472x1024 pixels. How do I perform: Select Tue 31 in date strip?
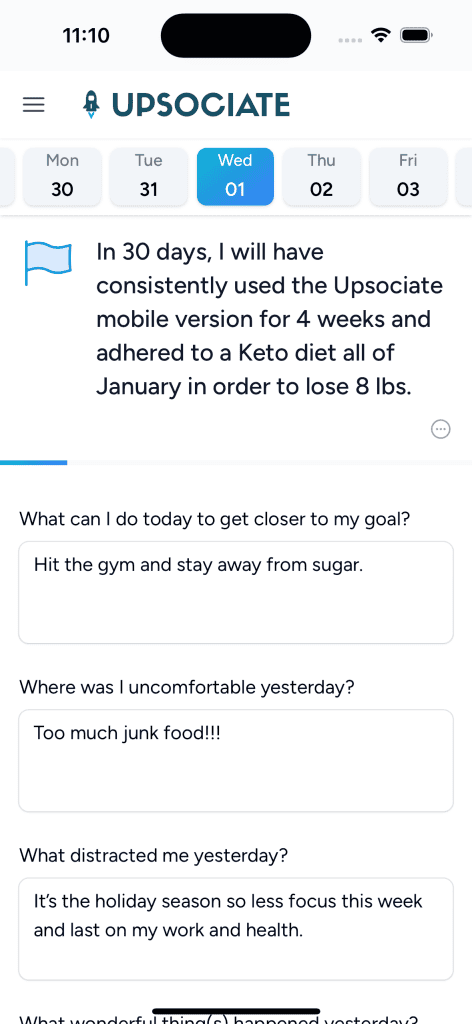pos(149,176)
